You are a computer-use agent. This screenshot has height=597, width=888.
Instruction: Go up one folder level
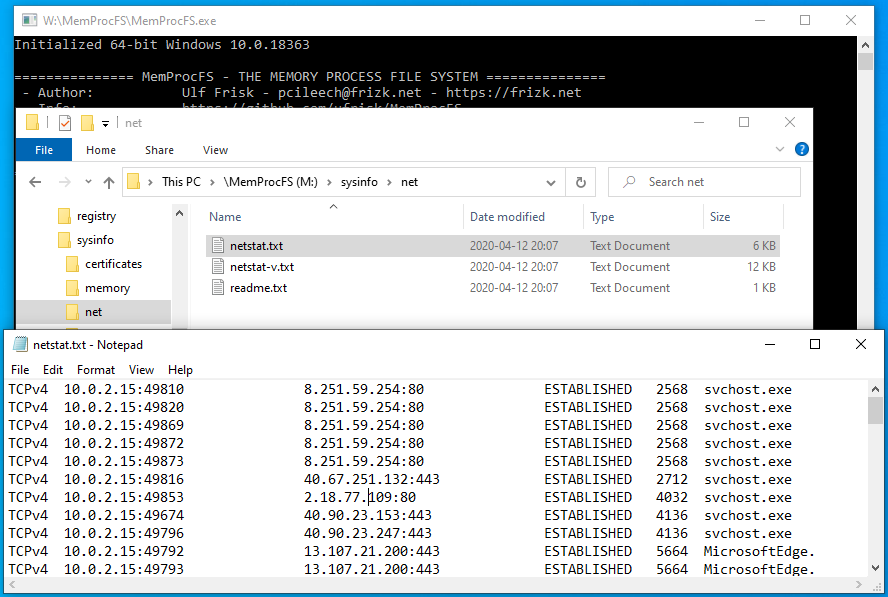(x=109, y=182)
